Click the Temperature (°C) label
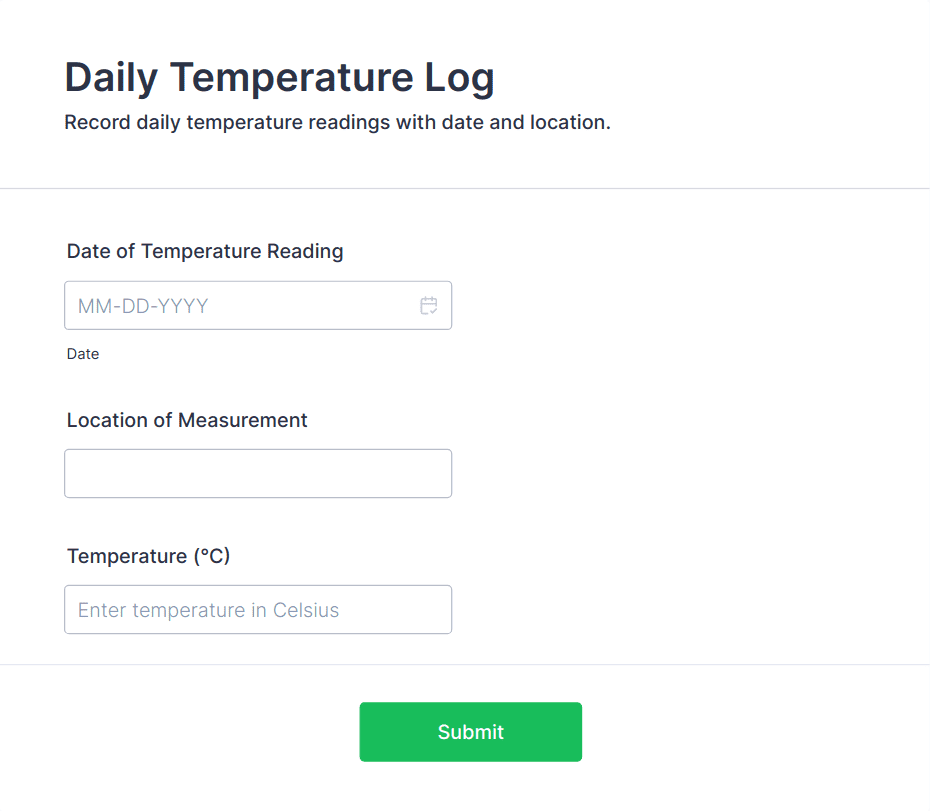930x811 pixels. [148, 556]
